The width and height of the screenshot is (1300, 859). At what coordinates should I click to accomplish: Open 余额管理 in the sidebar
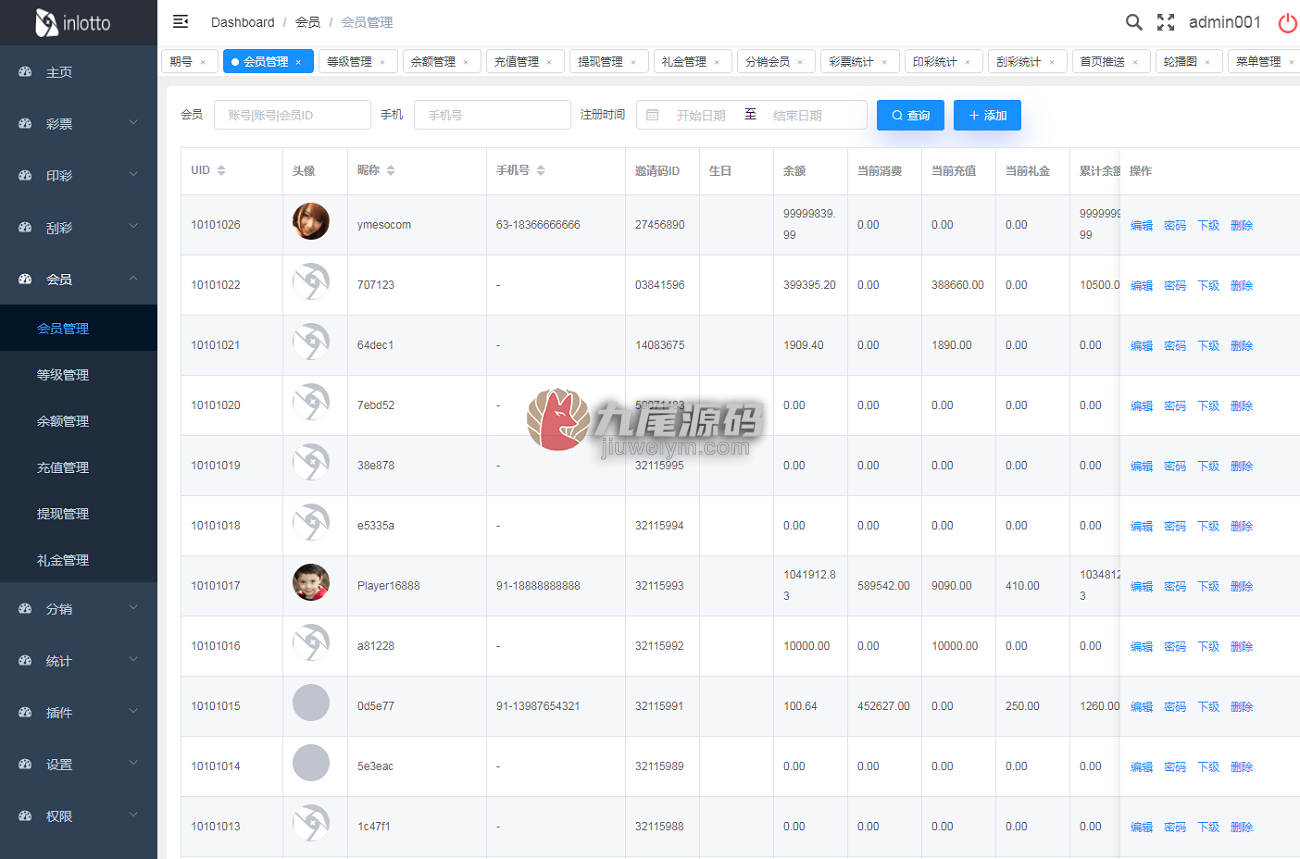63,421
